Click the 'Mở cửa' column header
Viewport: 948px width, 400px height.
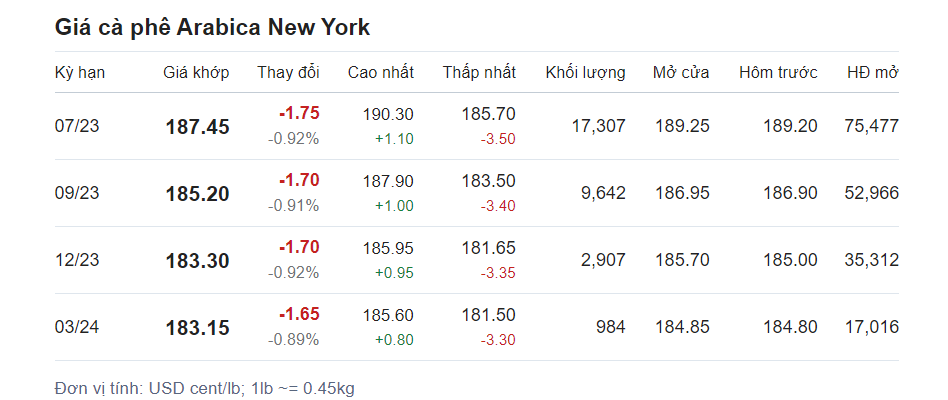[x=681, y=73]
